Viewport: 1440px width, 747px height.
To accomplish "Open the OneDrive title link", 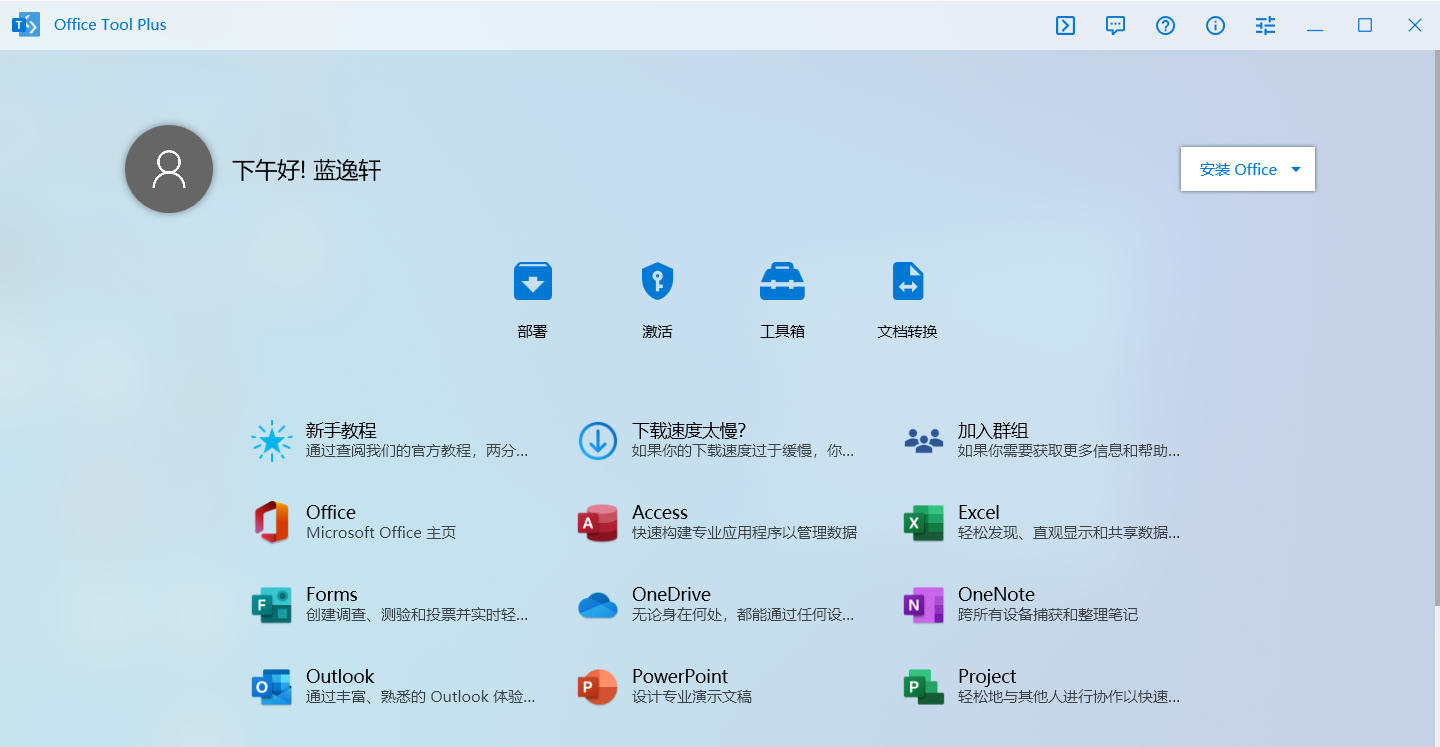I will point(671,594).
